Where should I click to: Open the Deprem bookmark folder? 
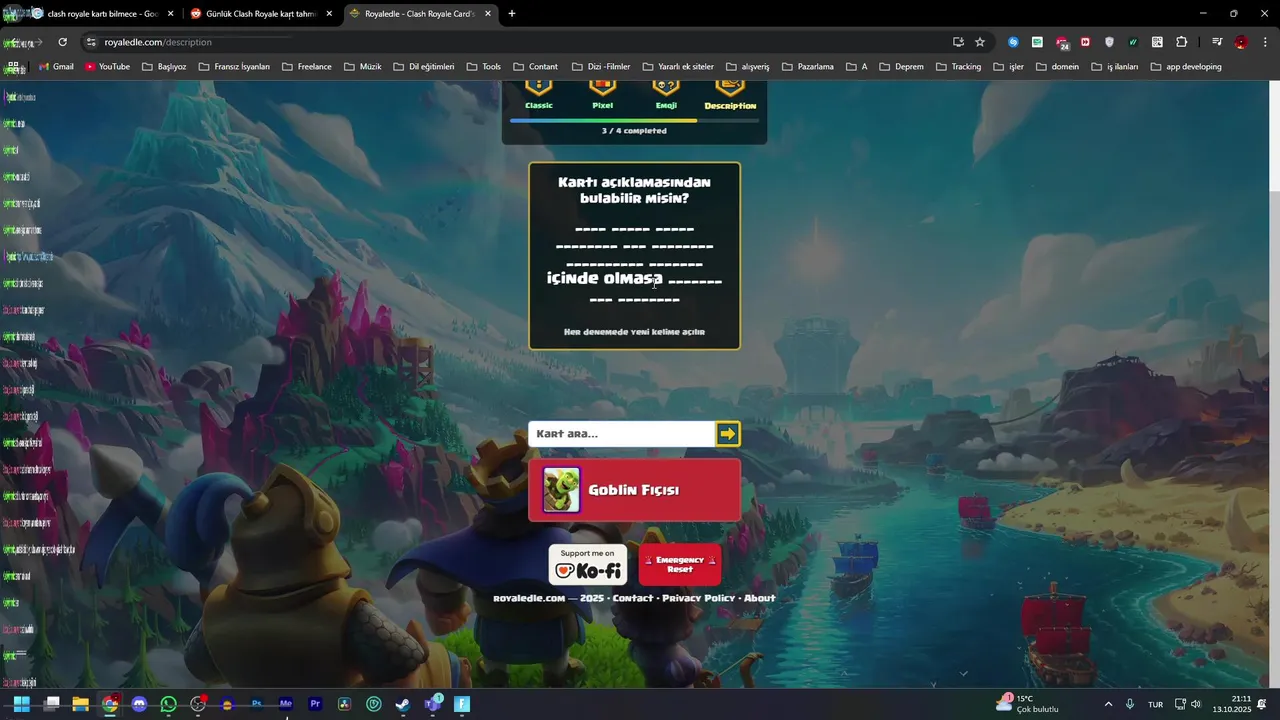[x=901, y=67]
